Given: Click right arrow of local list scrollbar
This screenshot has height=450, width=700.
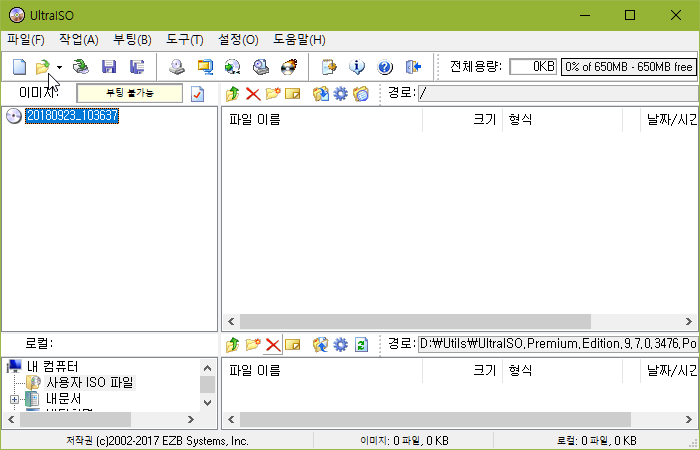Looking at the screenshot, I should 689,419.
